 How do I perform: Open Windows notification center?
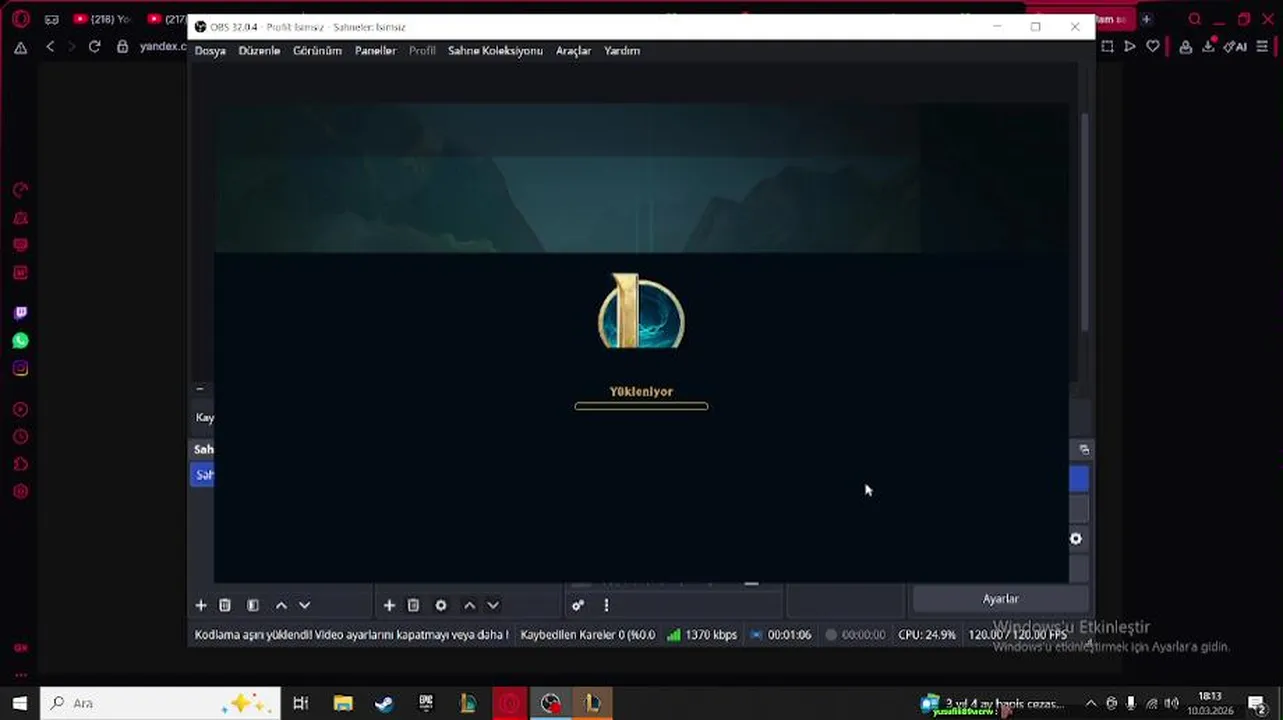pyautogui.click(x=1256, y=703)
